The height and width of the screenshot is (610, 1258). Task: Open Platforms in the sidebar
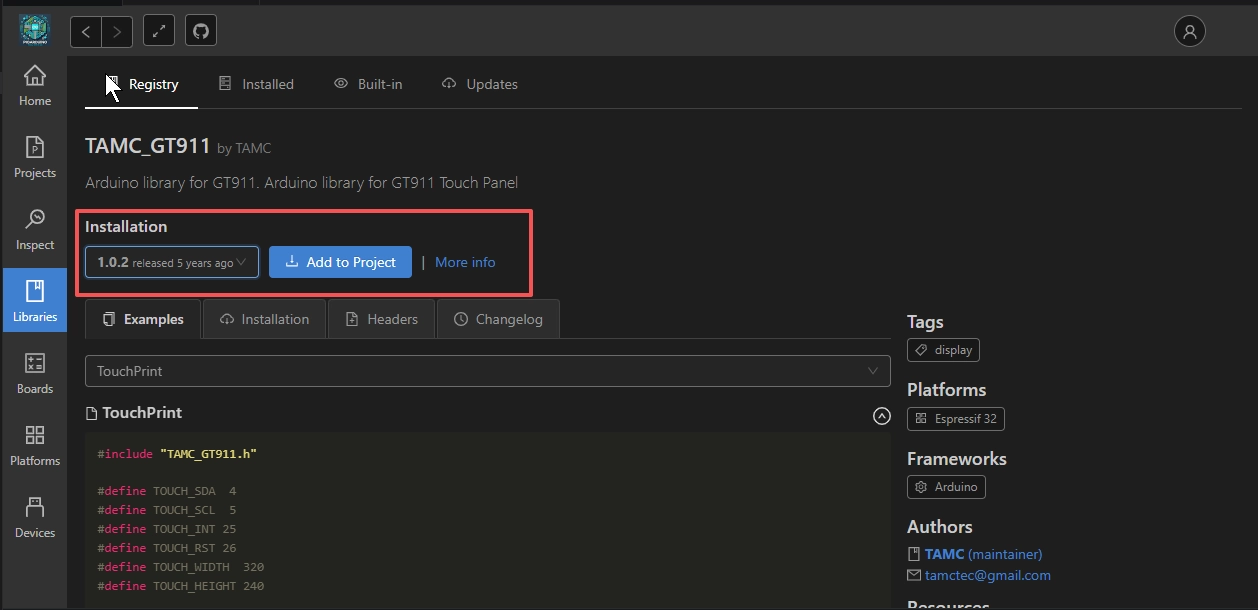tap(34, 446)
